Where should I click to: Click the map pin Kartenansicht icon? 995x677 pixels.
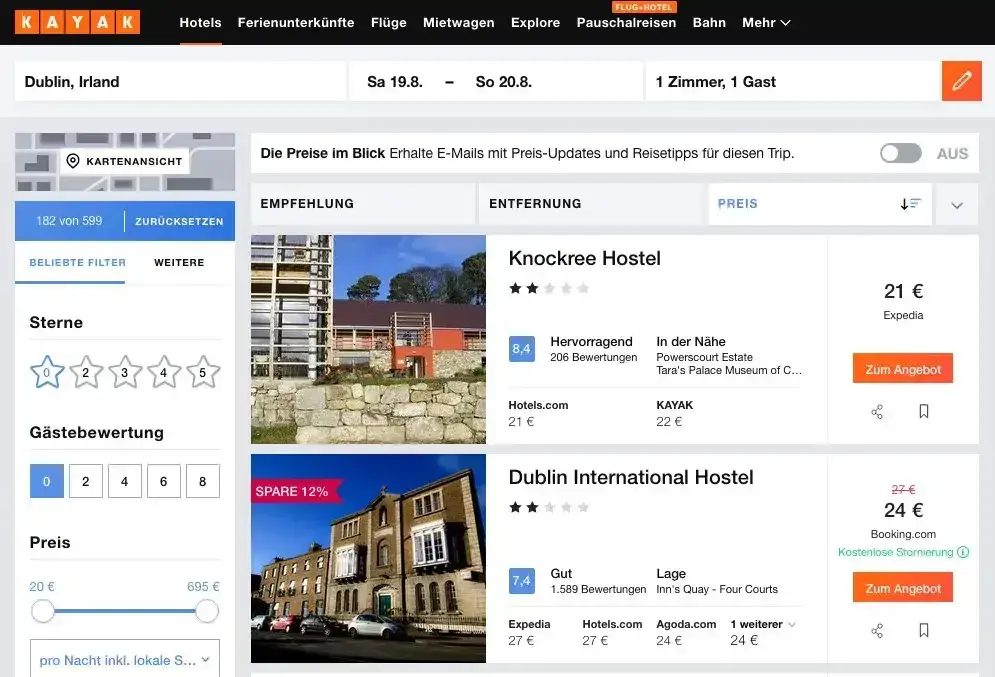click(x=73, y=161)
